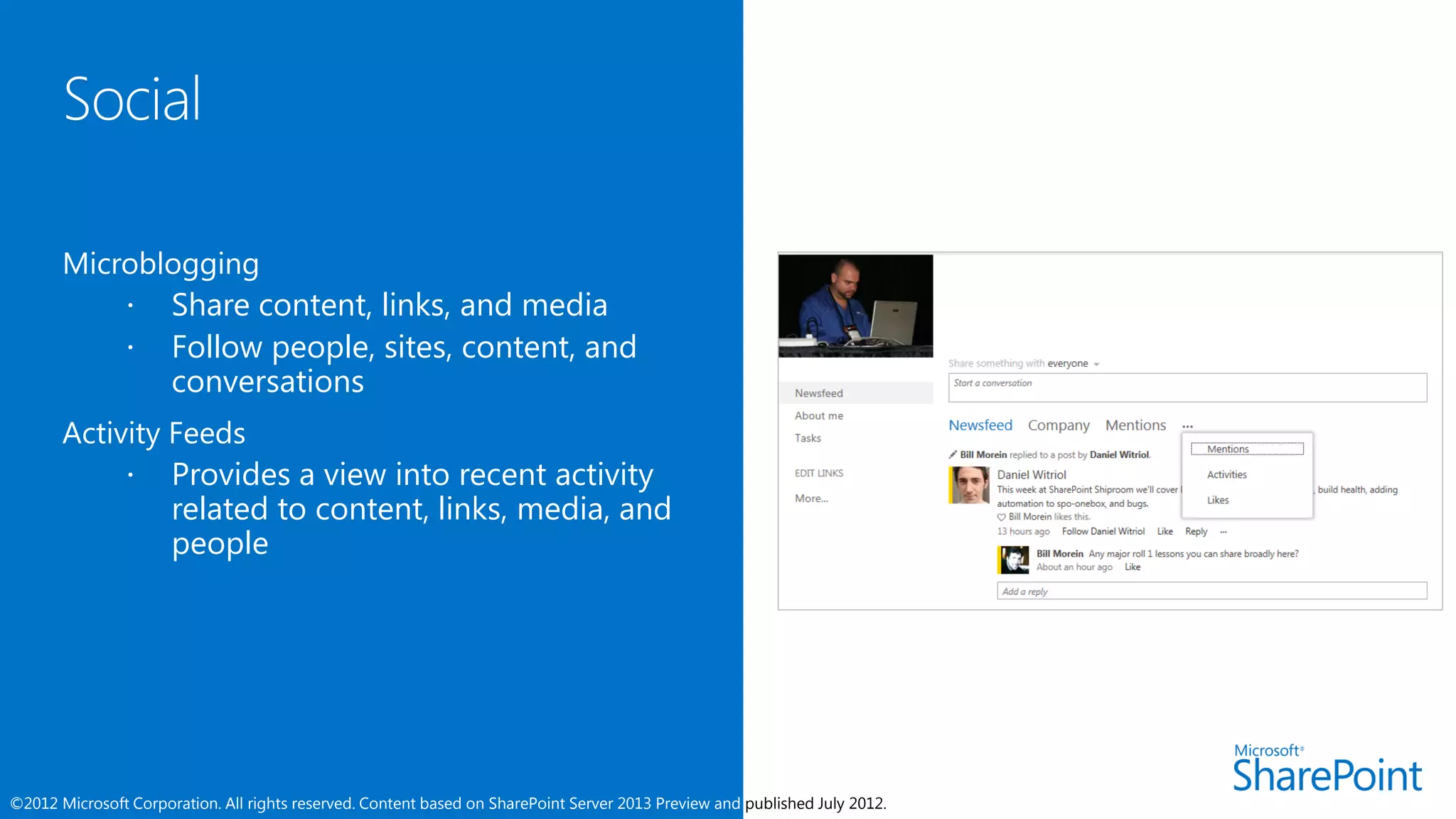Open the 'everyone' audience dropdown
Viewport: 1456px width, 819px height.
pyautogui.click(x=1073, y=363)
